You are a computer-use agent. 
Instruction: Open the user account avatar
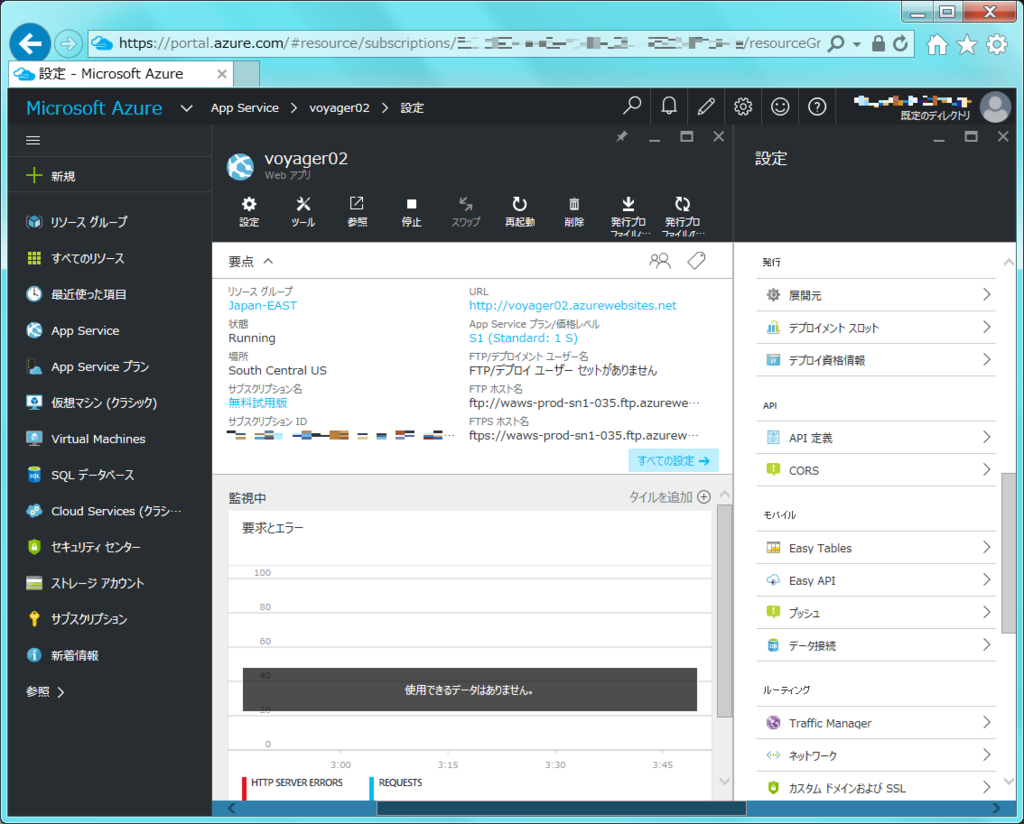(x=995, y=107)
